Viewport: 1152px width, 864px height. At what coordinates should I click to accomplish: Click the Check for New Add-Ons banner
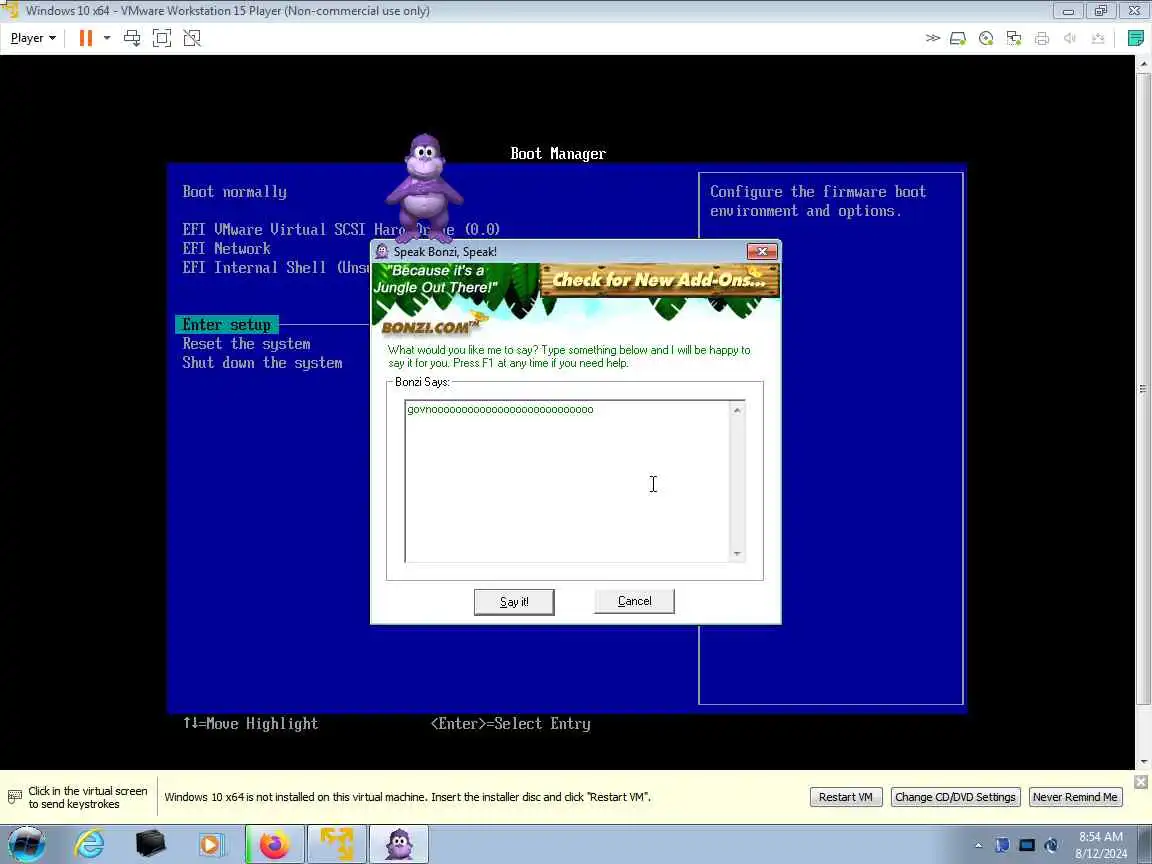(659, 280)
